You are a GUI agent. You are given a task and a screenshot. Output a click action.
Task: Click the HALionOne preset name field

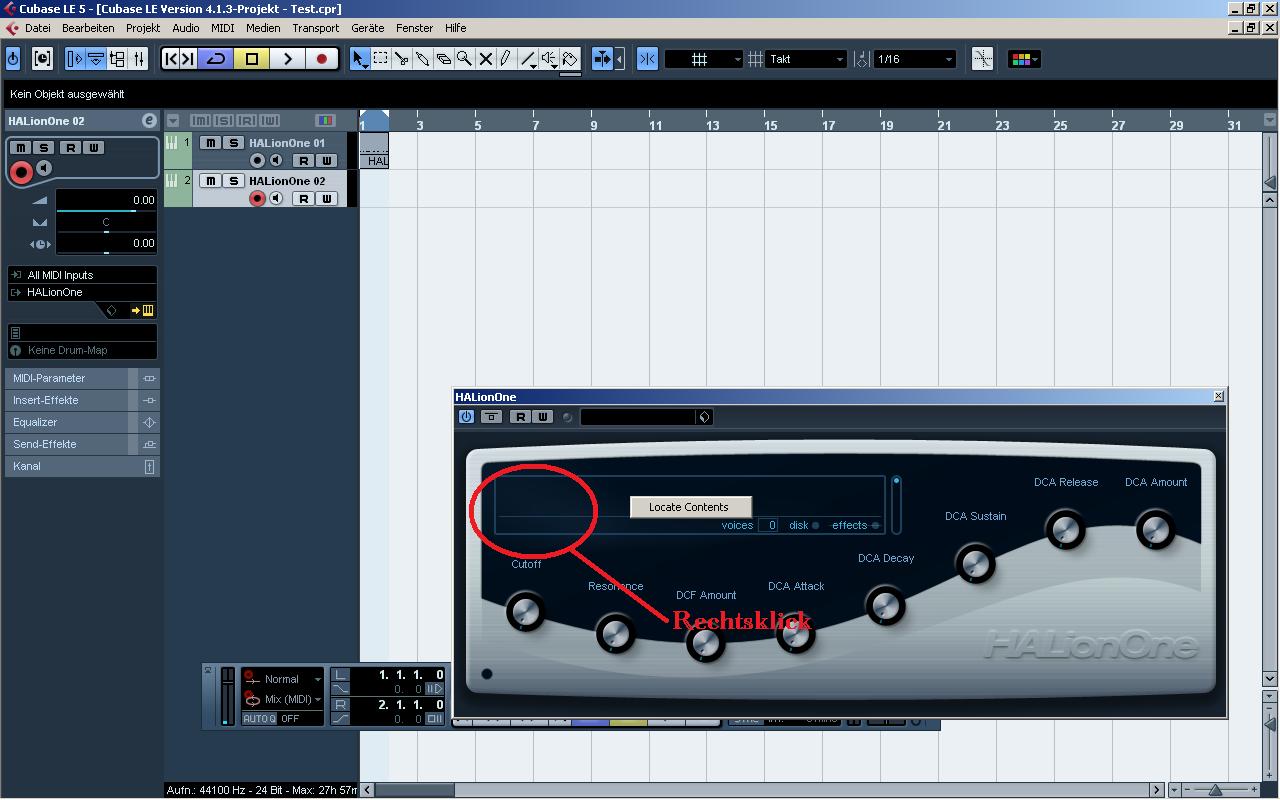640,417
